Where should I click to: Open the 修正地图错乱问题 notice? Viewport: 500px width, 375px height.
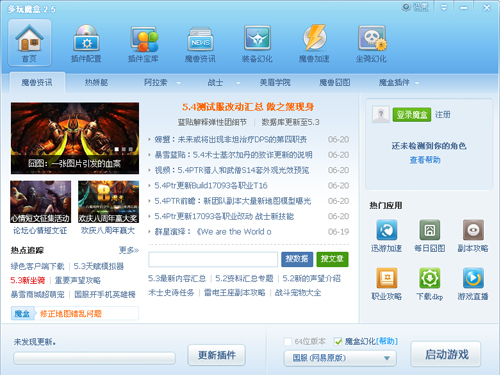click(x=71, y=314)
